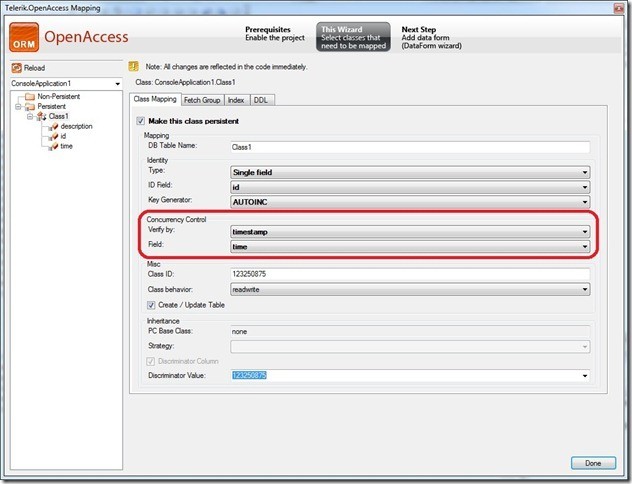Open the Key Generator dropdown
The image size is (632, 484).
pyautogui.click(x=410, y=202)
